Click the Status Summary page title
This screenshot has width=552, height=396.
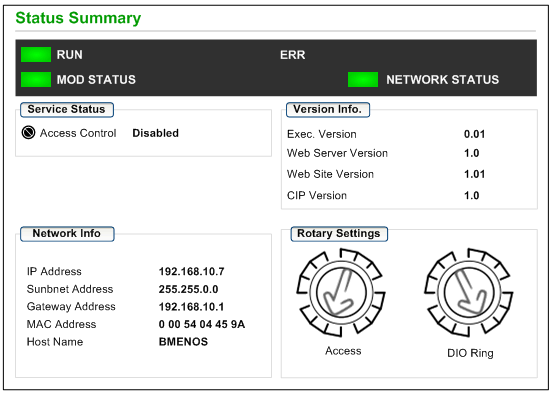(x=78, y=18)
